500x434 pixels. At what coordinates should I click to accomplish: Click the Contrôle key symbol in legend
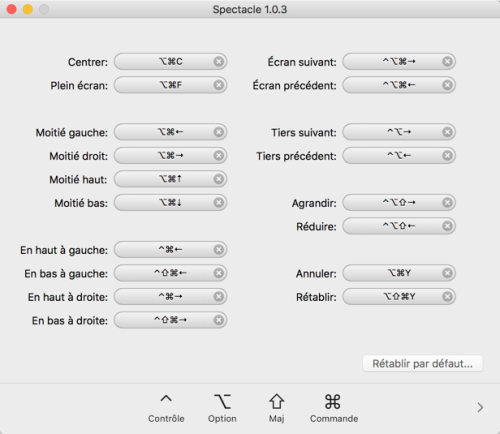166,399
